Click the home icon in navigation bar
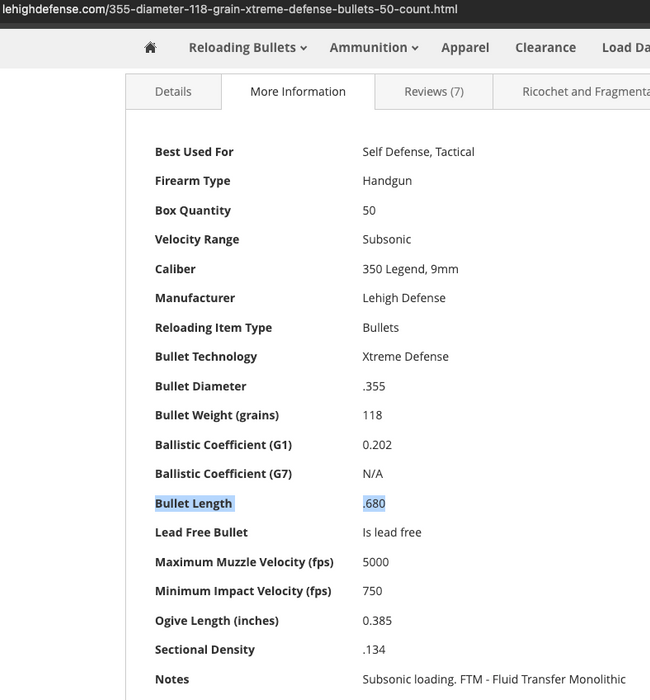This screenshot has height=700, width=650. coord(150,48)
